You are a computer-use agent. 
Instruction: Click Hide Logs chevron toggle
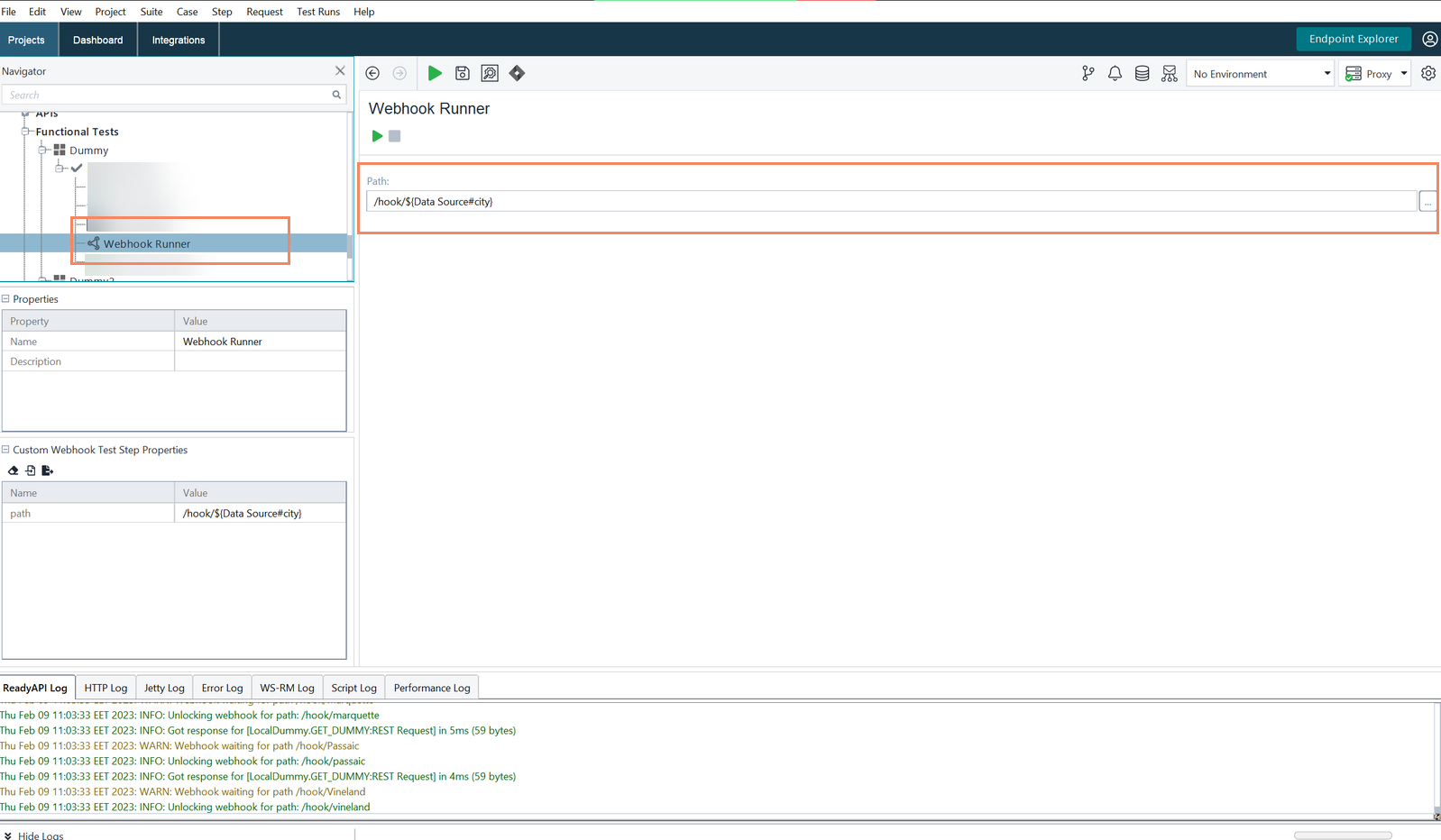(8, 835)
